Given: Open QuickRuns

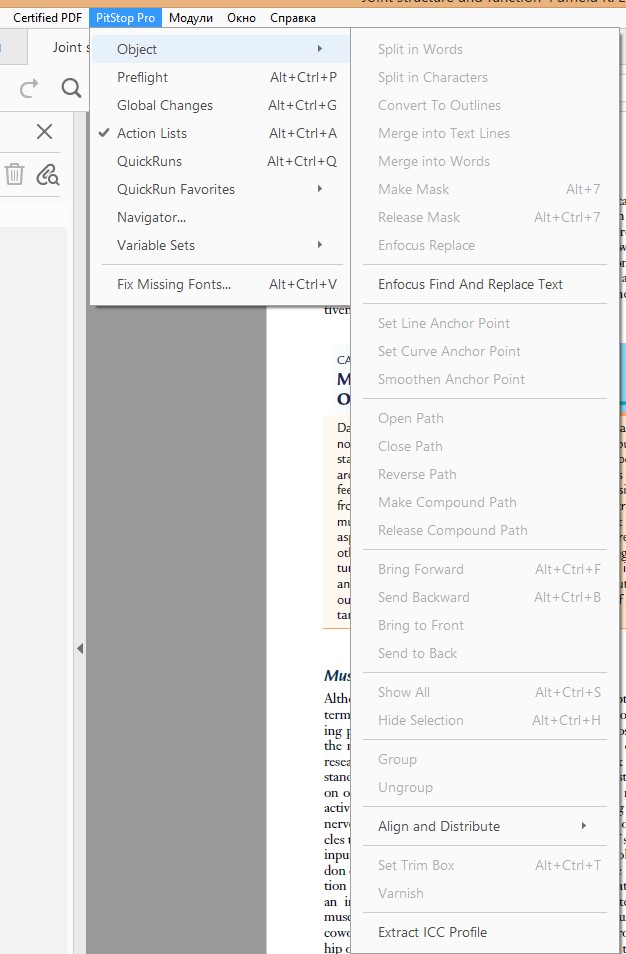Looking at the screenshot, I should click(220, 161).
